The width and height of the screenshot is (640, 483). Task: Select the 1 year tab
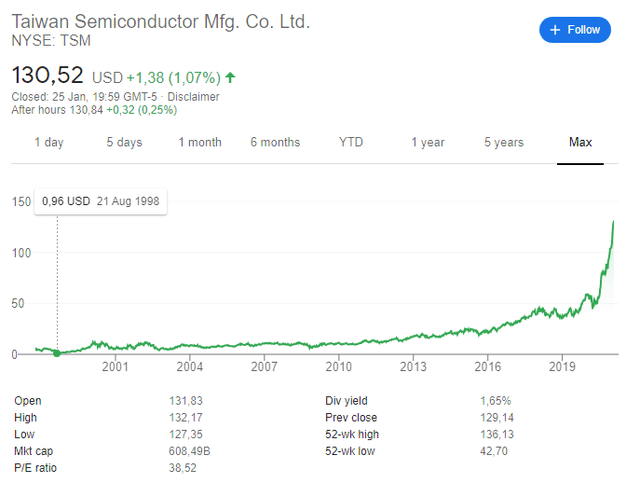coord(427,142)
